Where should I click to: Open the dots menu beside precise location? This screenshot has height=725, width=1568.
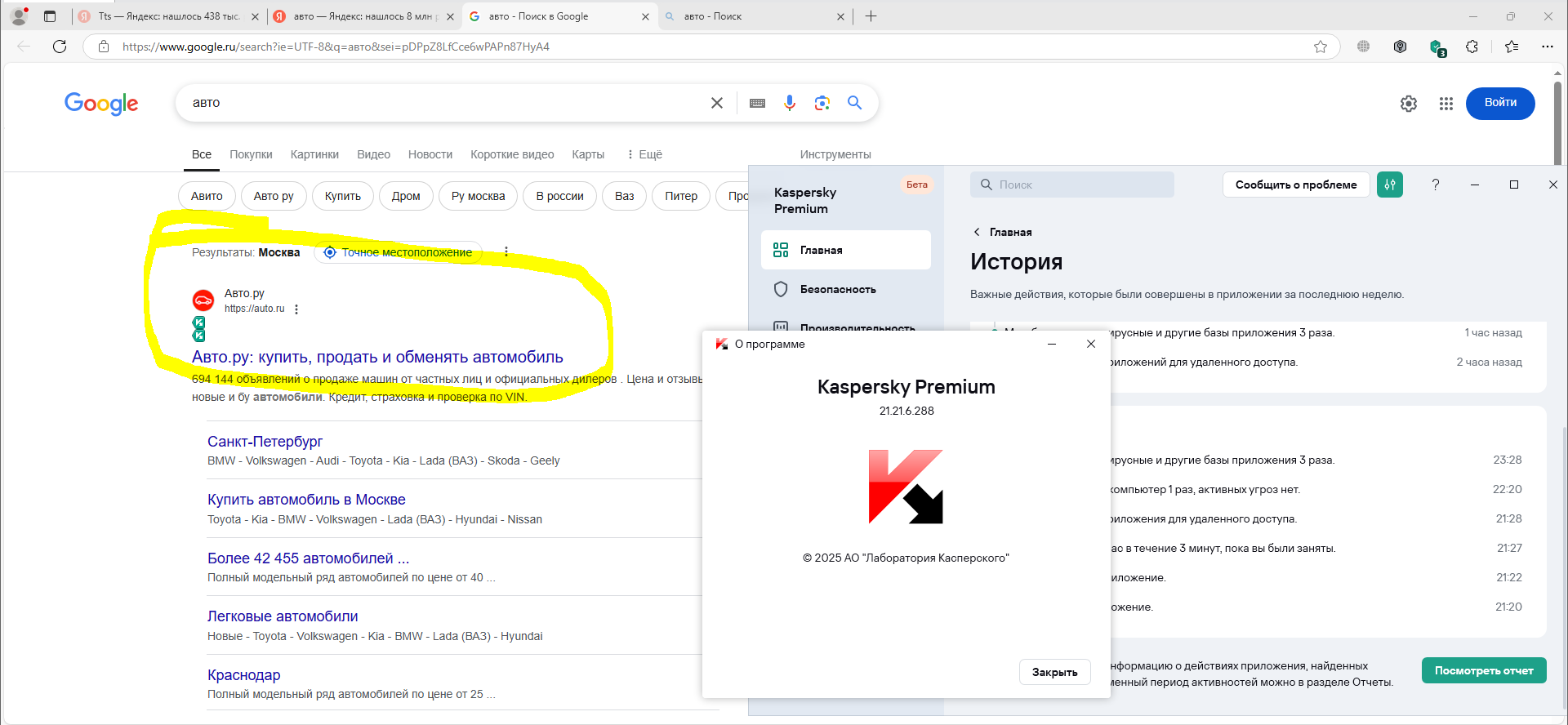(506, 251)
